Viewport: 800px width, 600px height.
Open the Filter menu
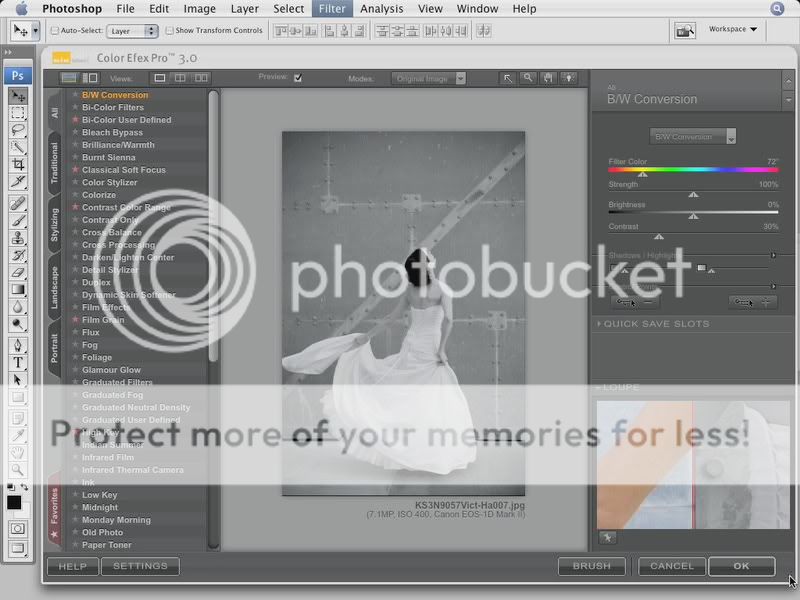[332, 9]
